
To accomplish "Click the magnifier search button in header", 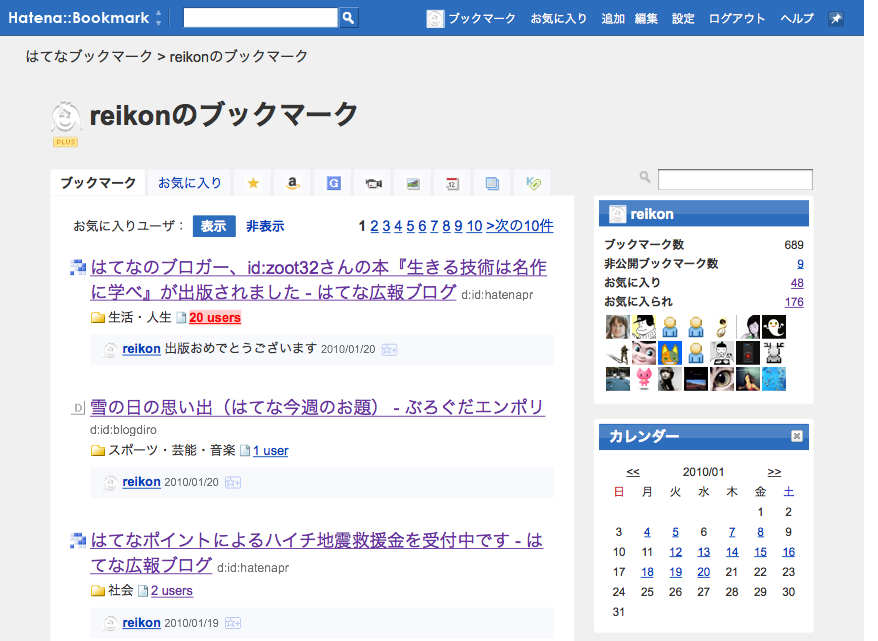I will 348,18.
